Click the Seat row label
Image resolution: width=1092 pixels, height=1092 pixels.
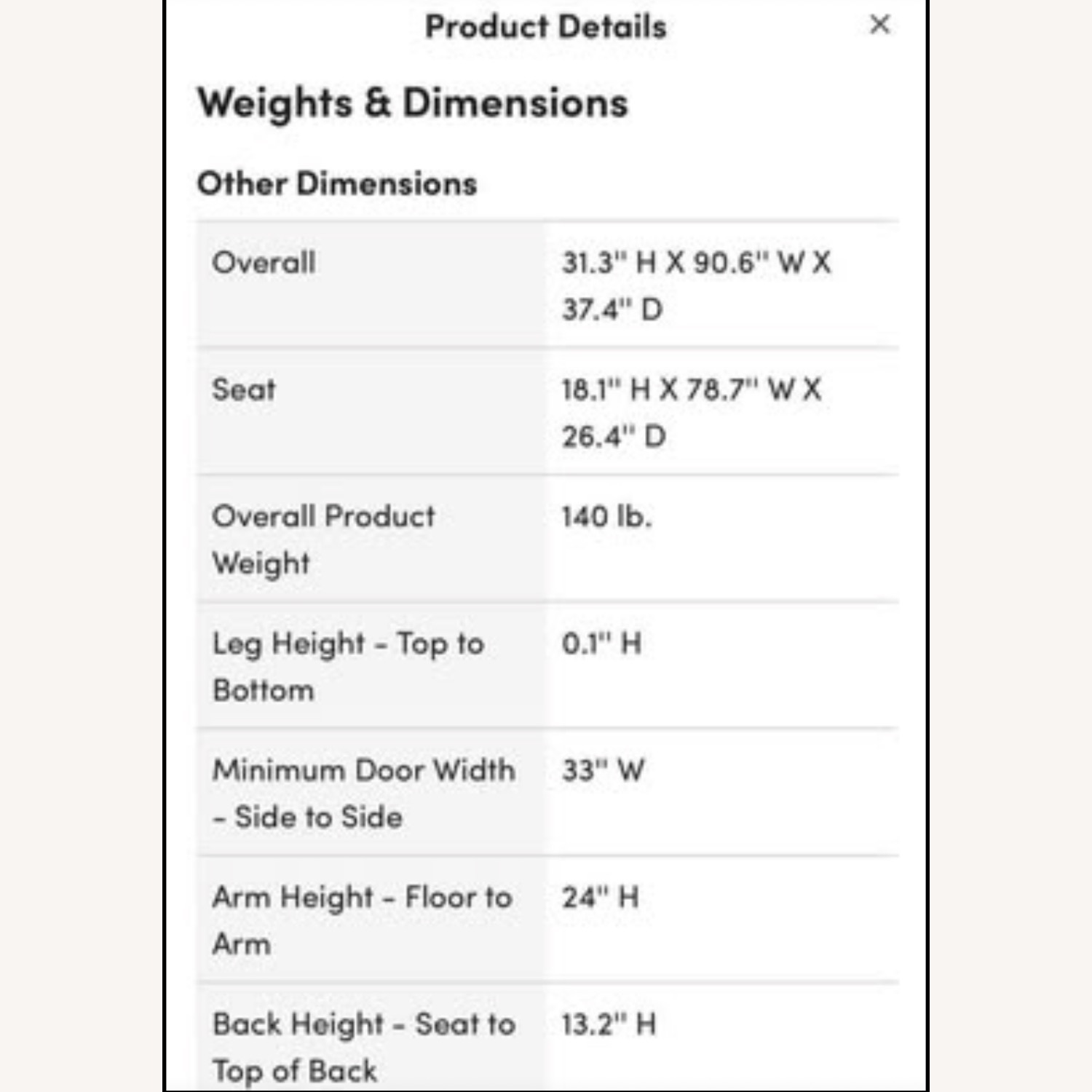pyautogui.click(x=244, y=389)
